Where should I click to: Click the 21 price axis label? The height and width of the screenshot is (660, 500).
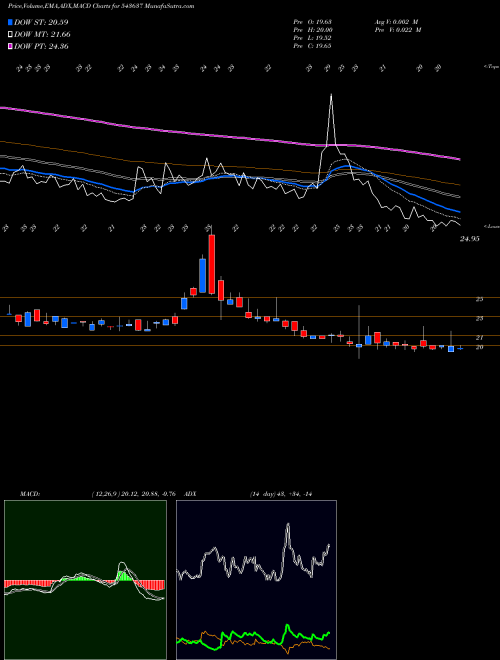[479, 338]
